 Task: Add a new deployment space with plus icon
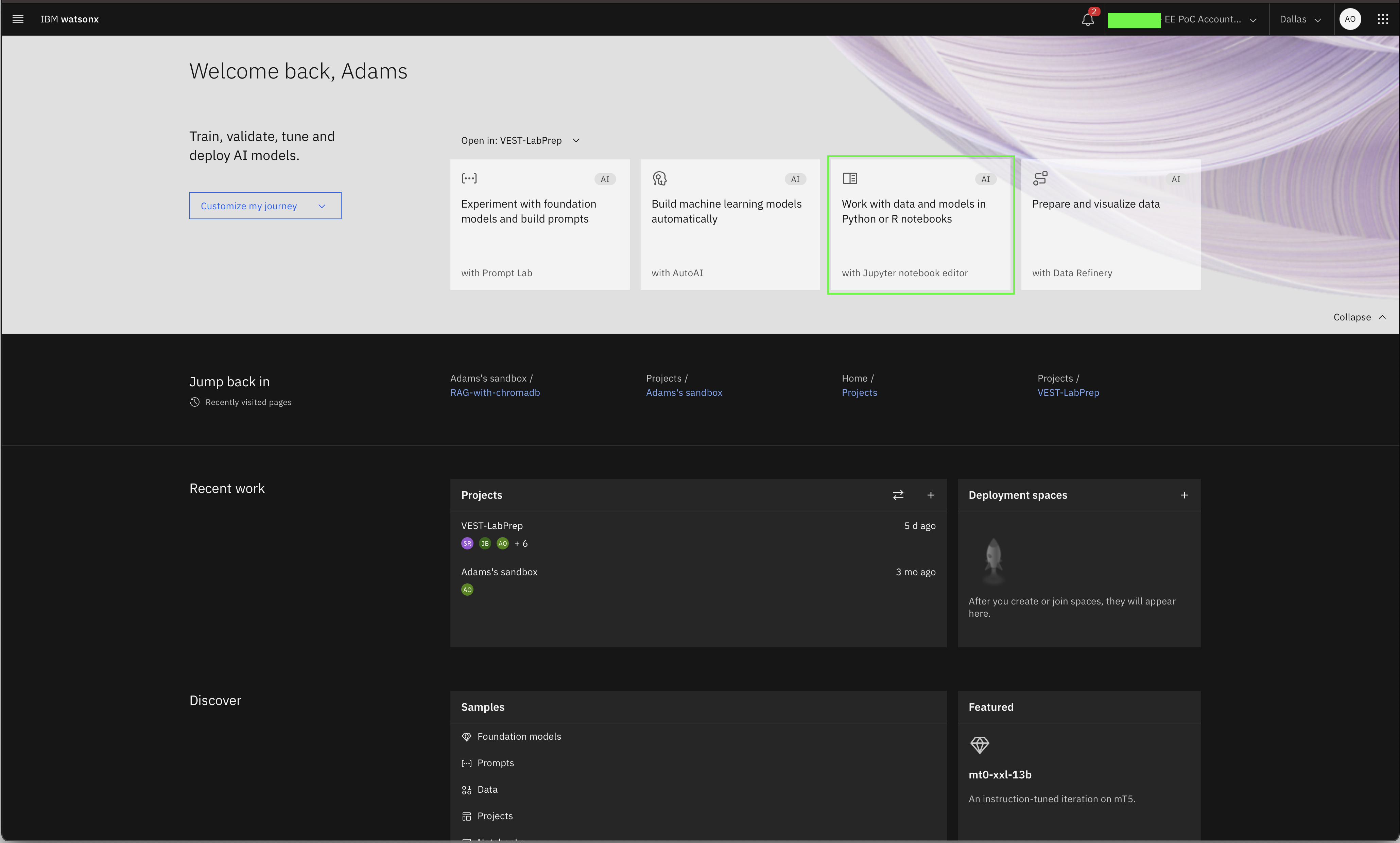coord(1184,495)
